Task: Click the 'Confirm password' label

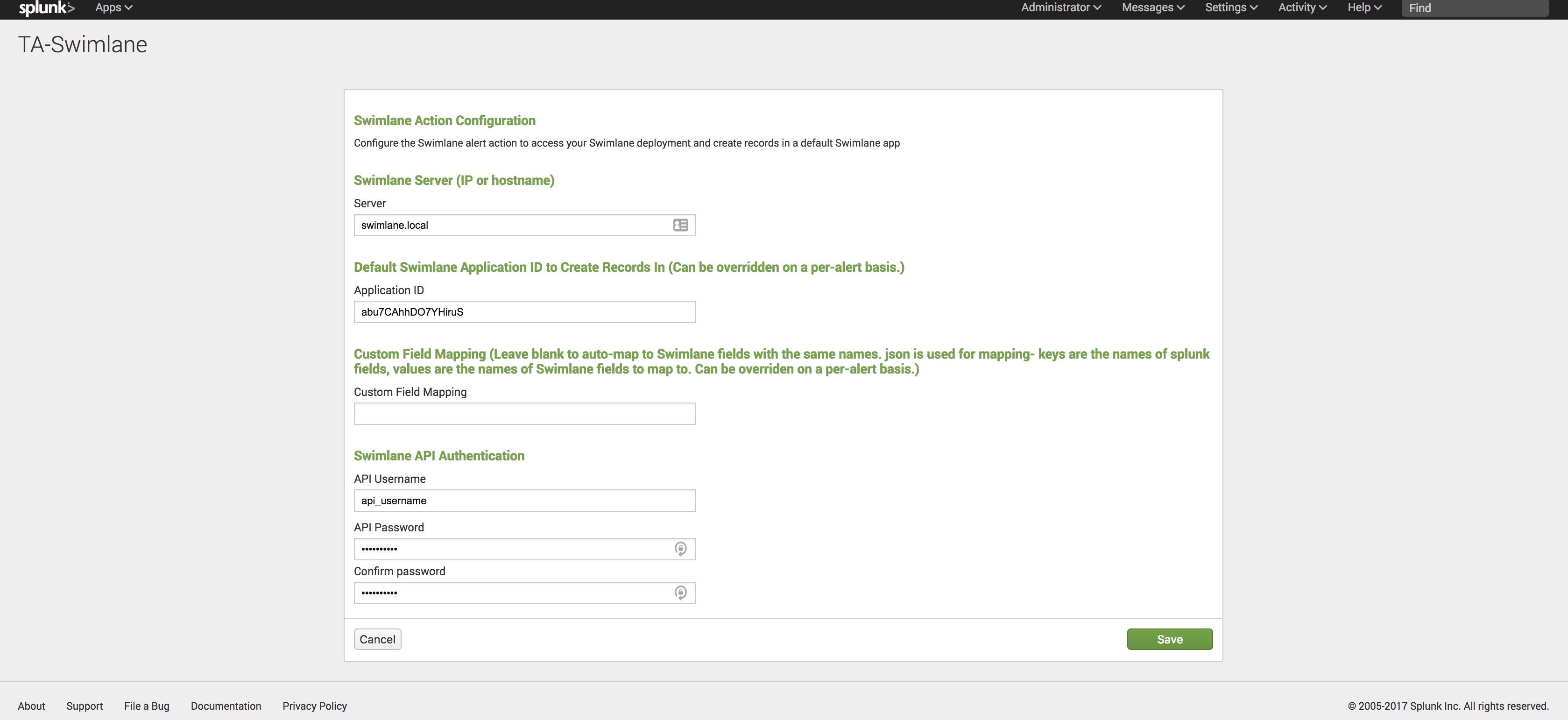Action: point(399,571)
